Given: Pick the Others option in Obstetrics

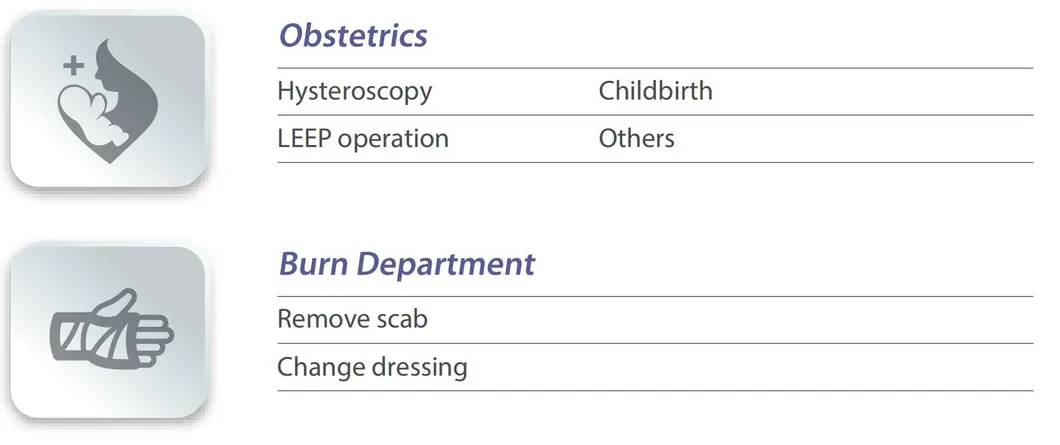Looking at the screenshot, I should point(636,138).
